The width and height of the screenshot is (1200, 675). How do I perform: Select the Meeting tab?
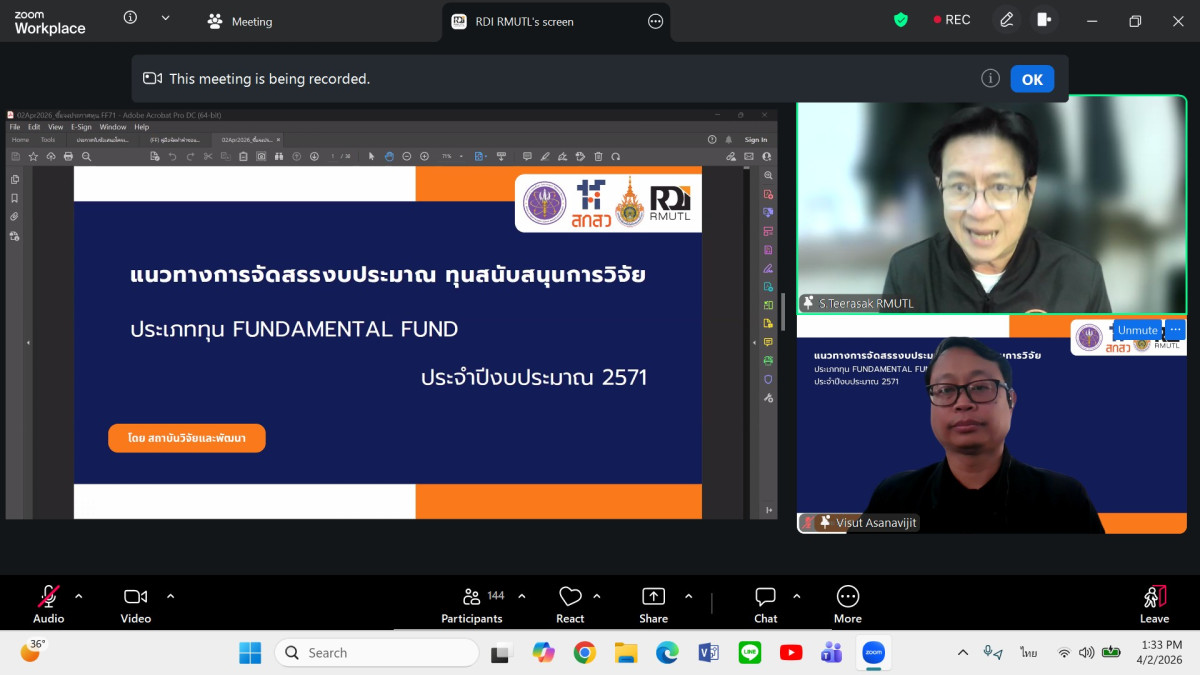point(240,21)
